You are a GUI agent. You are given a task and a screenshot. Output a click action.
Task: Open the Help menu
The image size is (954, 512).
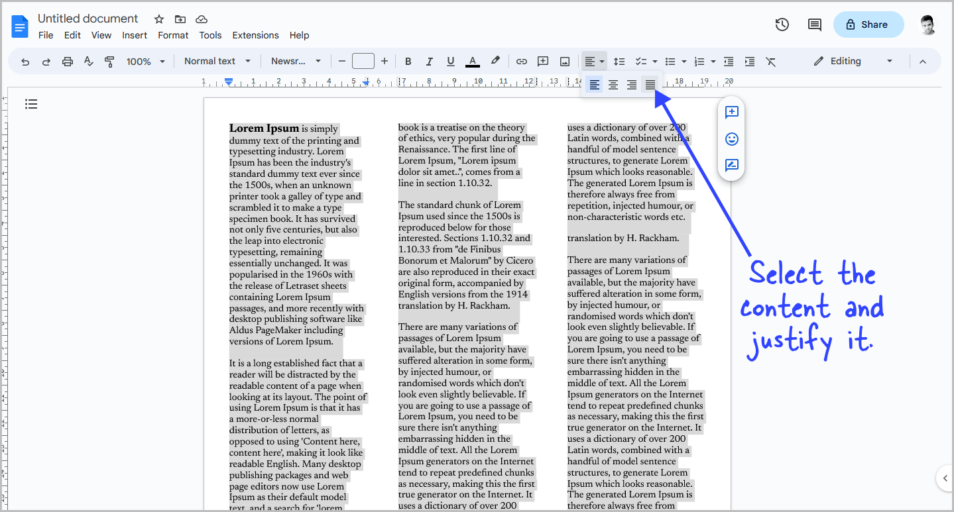click(x=299, y=35)
